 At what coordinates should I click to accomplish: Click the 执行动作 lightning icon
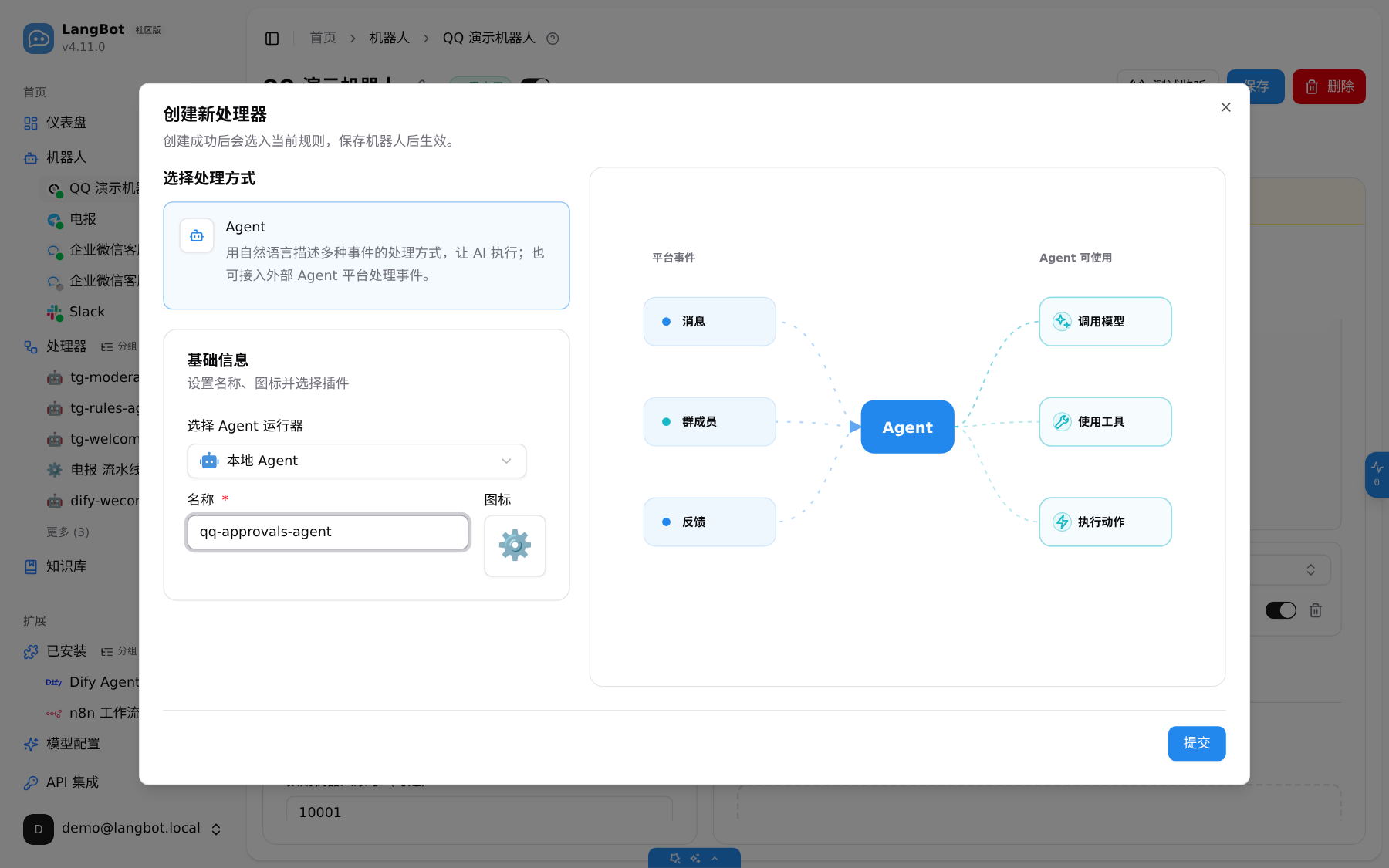coord(1062,522)
